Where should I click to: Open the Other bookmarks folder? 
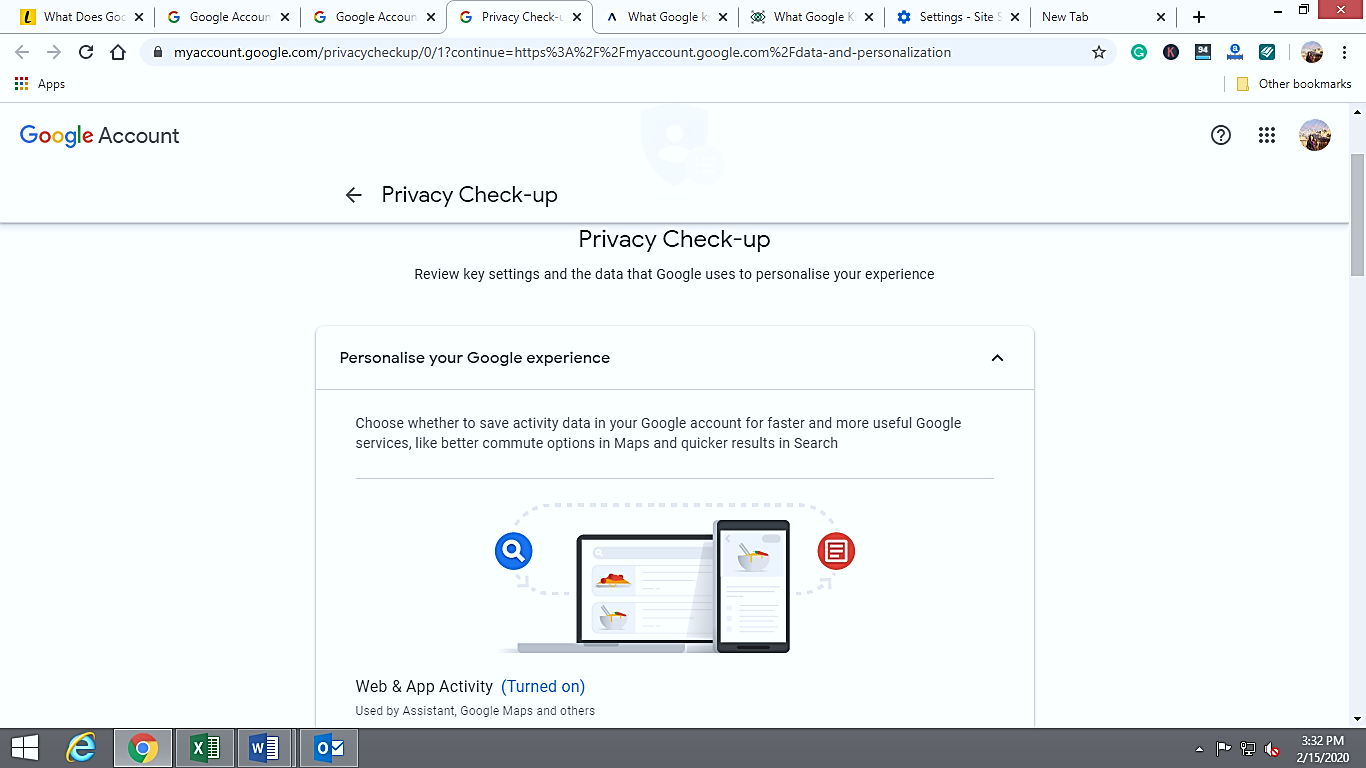pos(1292,84)
